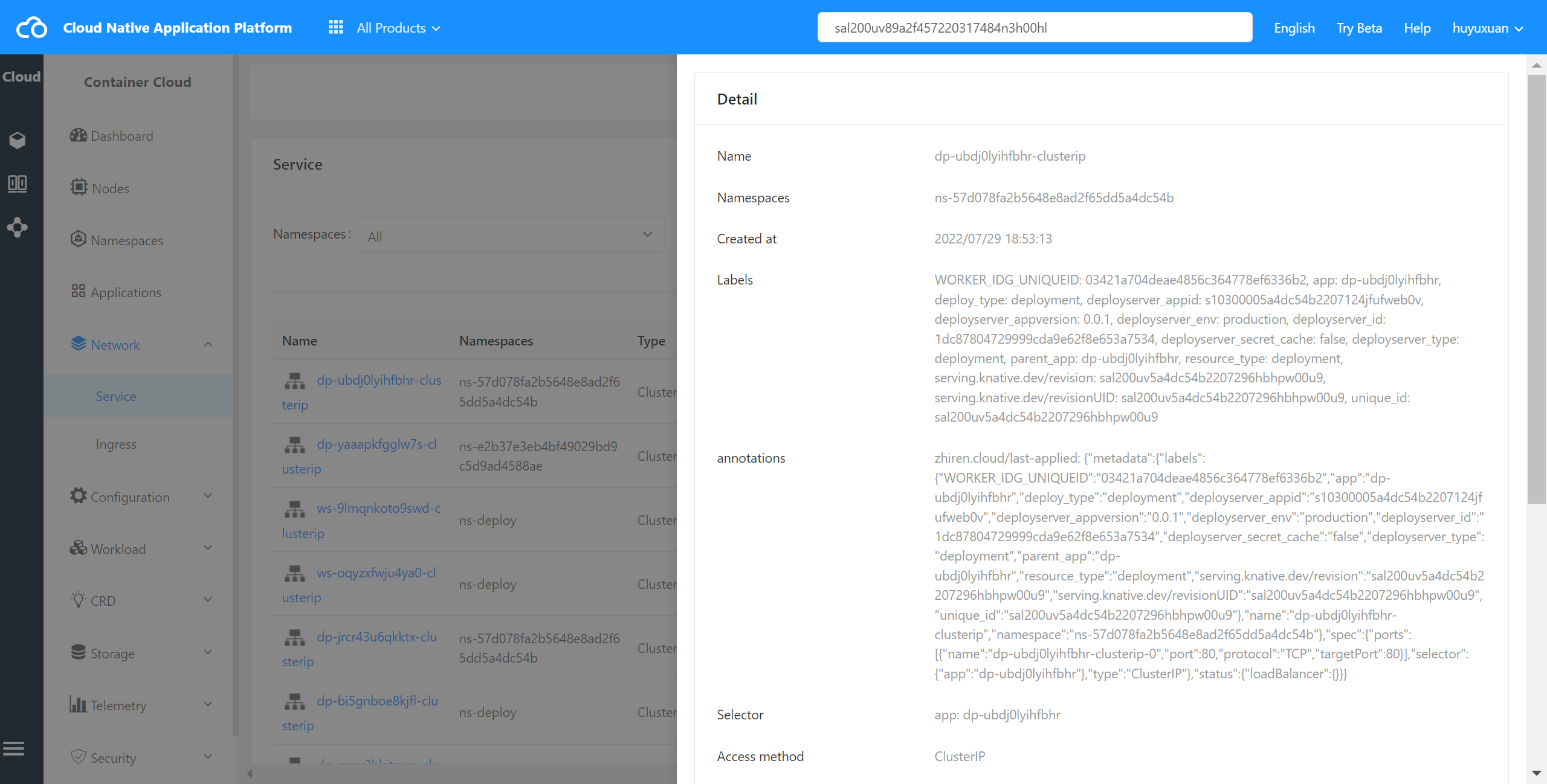Open the Namespaces filter dropdown showing All
This screenshot has height=784, width=1547.
coord(510,235)
